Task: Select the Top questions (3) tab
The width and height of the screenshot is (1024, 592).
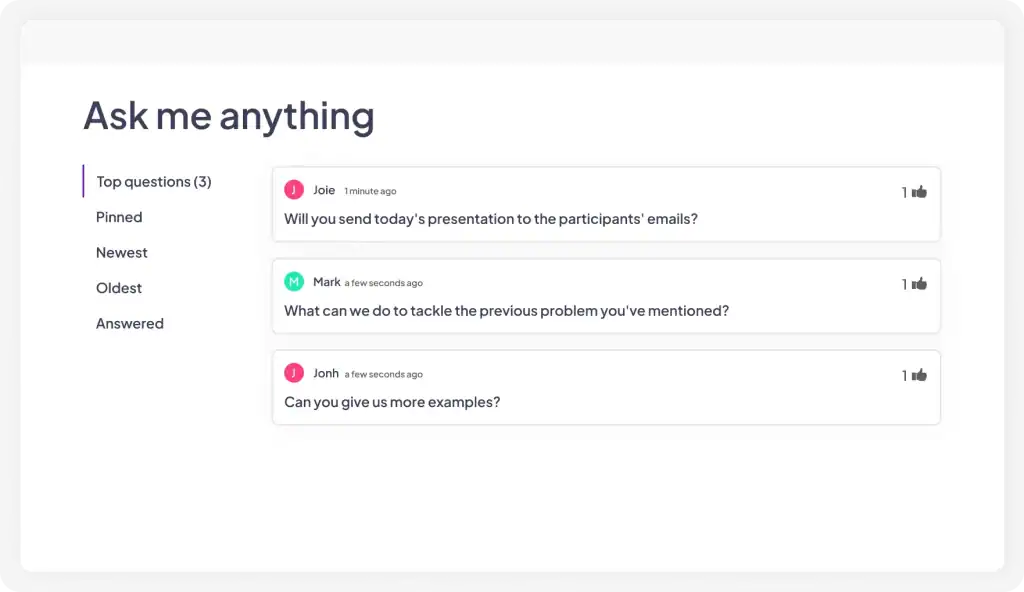Action: [x=153, y=182]
